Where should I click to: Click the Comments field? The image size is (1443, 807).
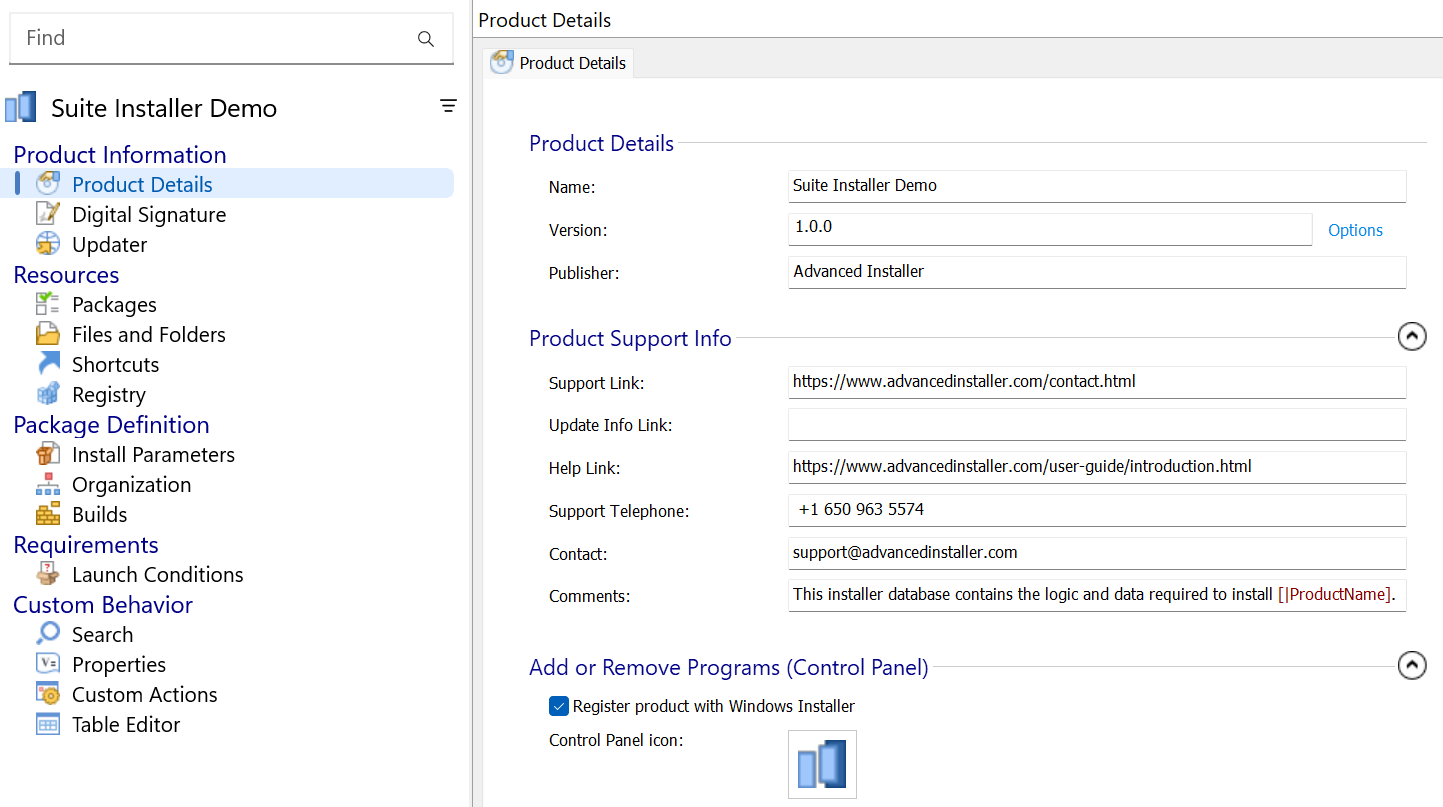(1097, 595)
